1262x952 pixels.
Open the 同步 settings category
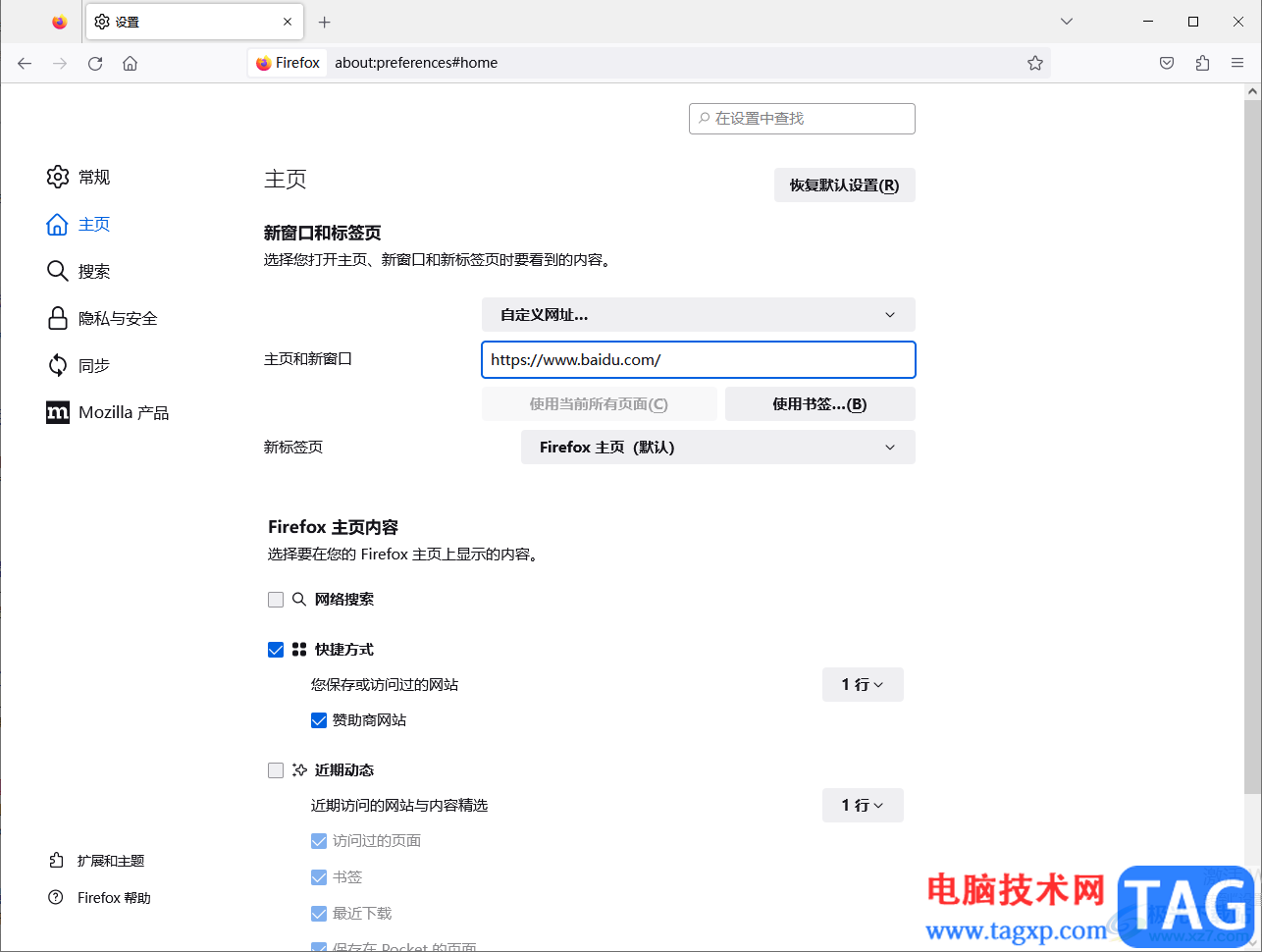[79, 365]
